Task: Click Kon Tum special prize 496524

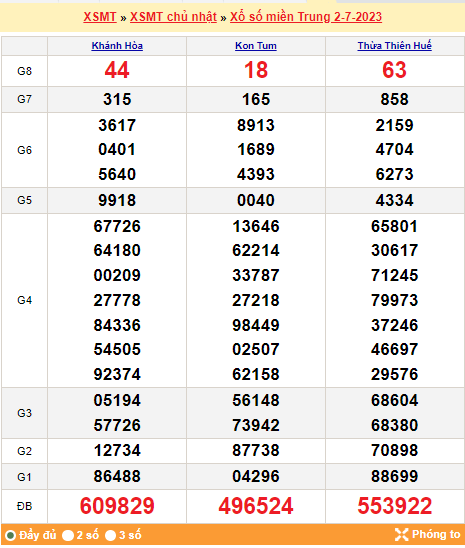Action: click(256, 506)
